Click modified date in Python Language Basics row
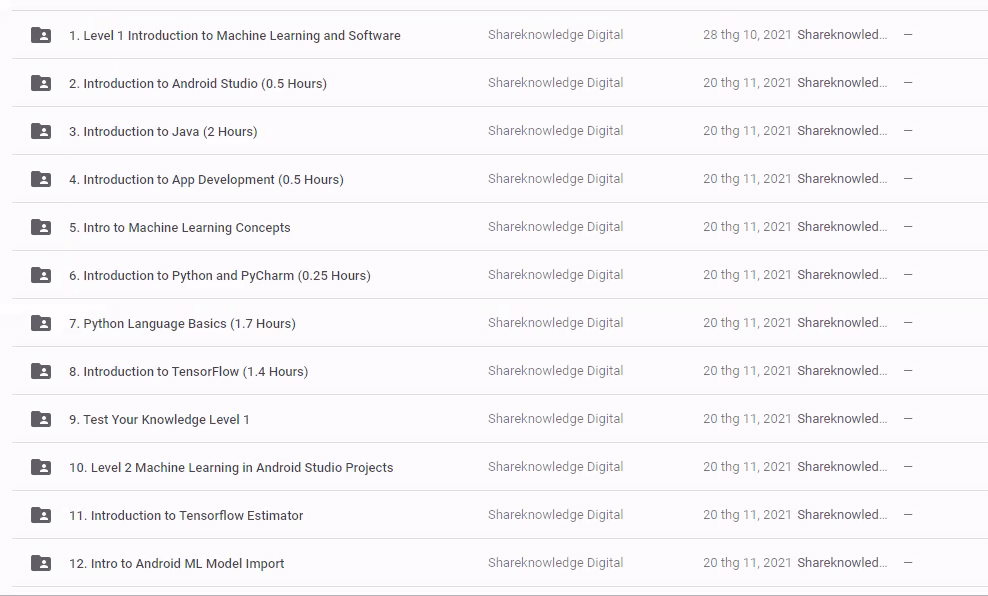 [746, 323]
